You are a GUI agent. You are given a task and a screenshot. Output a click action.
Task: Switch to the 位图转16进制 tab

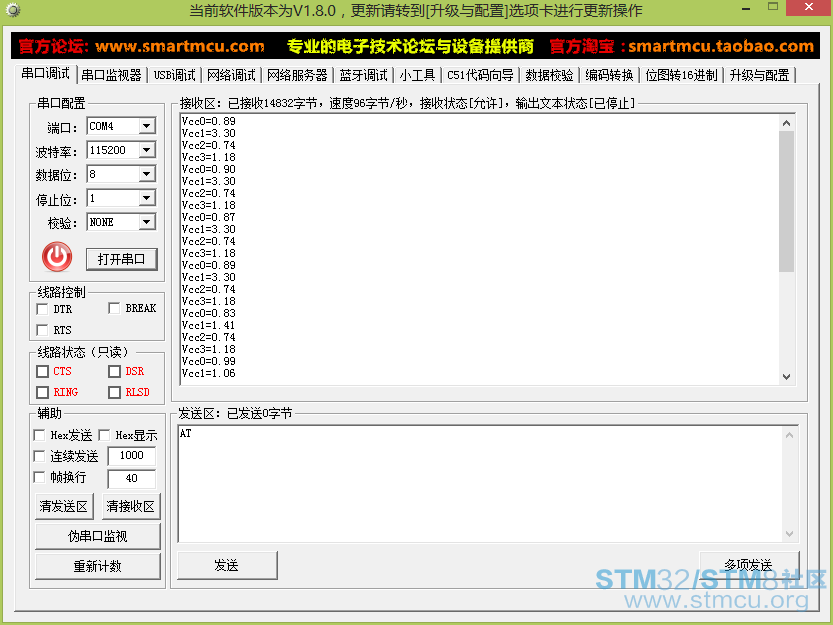click(x=682, y=75)
